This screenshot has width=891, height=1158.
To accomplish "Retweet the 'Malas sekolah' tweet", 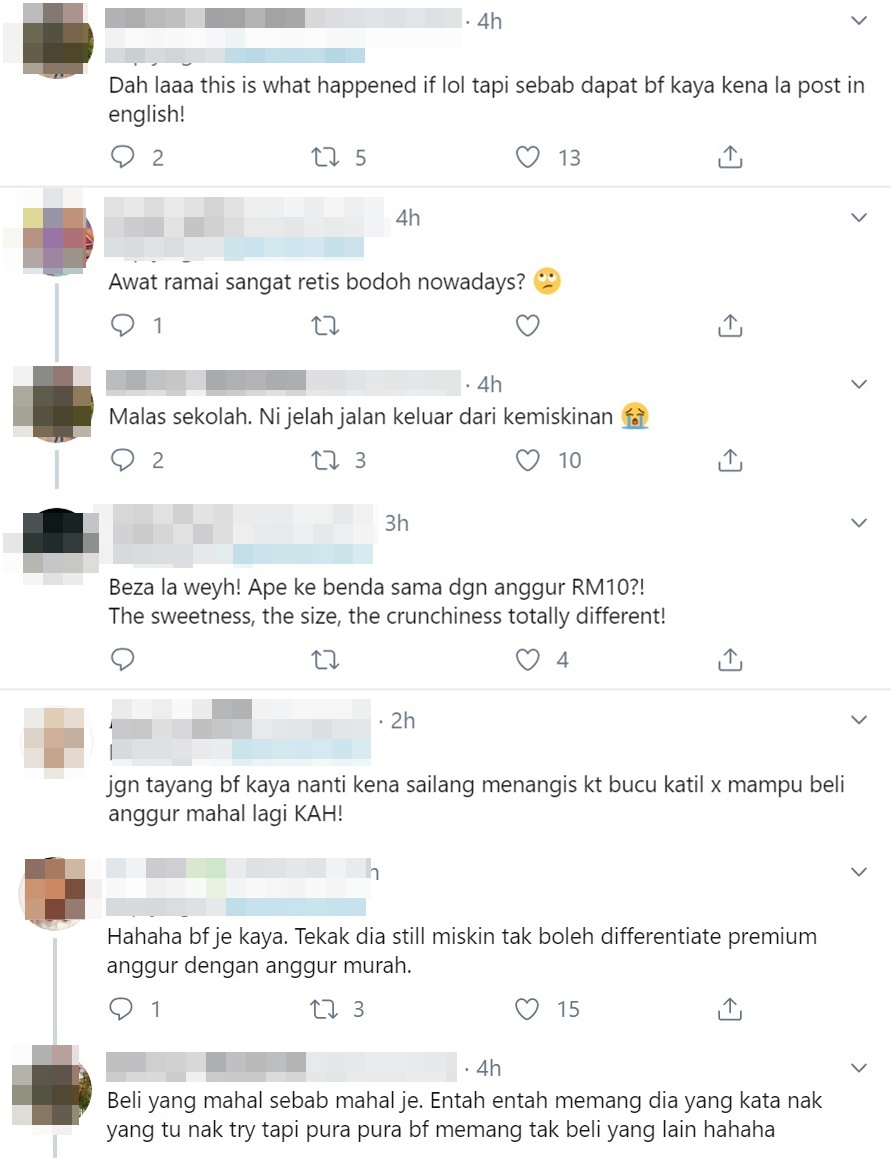I will point(325,460).
